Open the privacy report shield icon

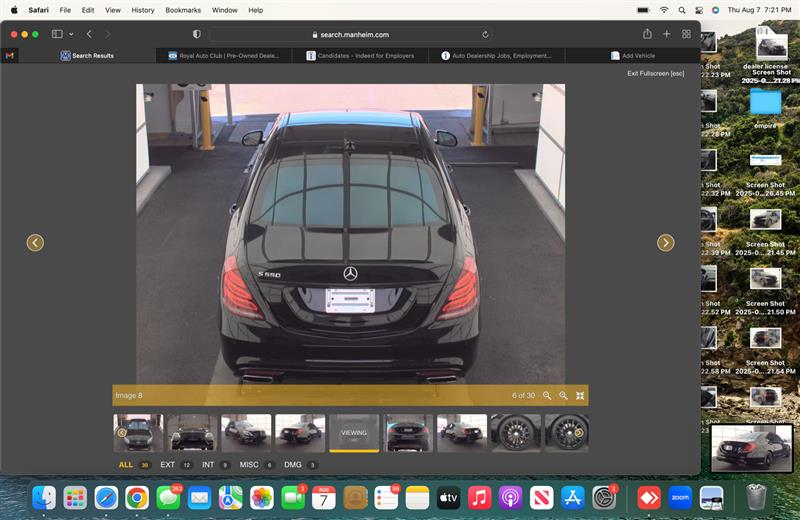click(196, 34)
